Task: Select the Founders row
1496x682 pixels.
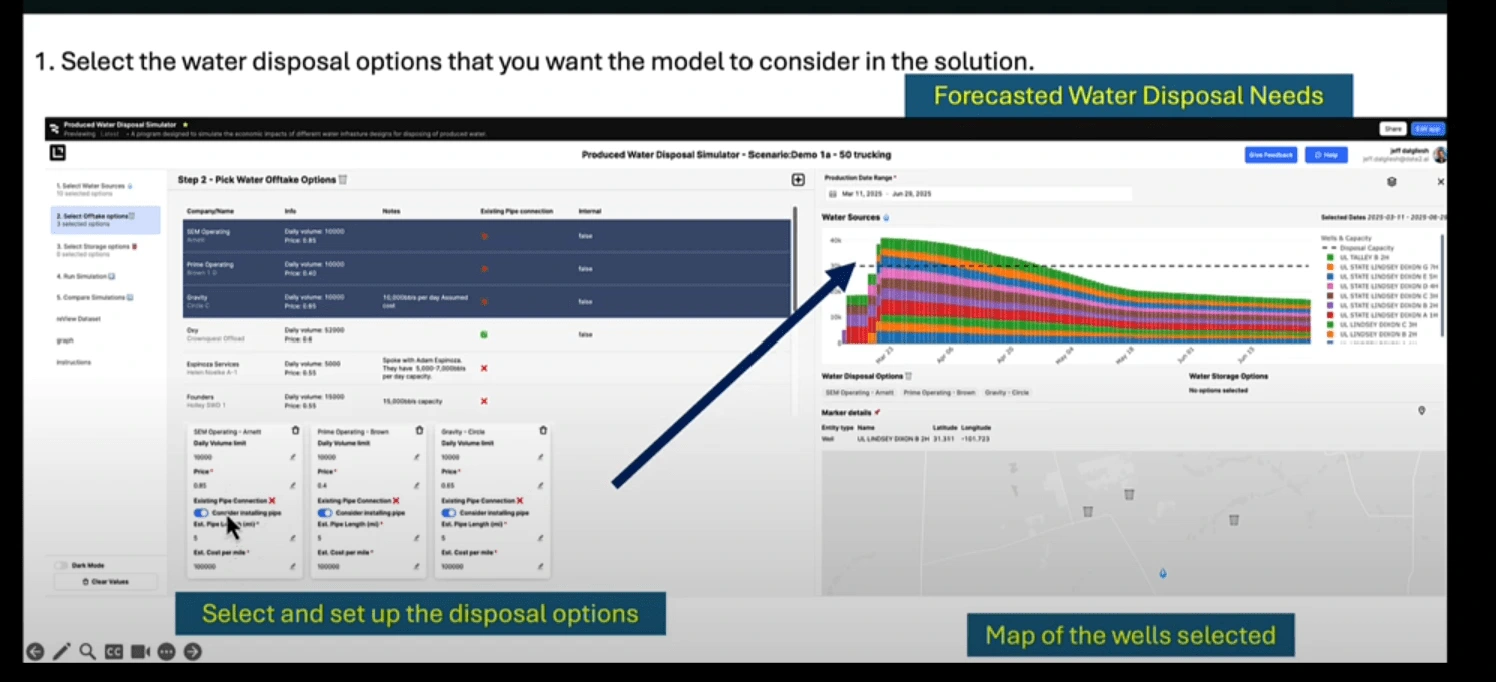Action: [487, 401]
